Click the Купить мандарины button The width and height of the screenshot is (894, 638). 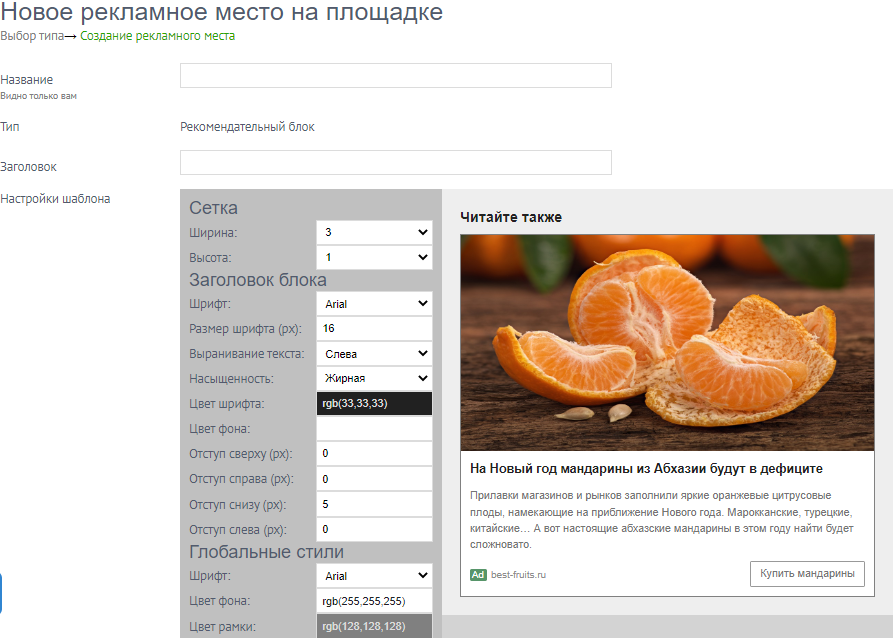tap(807, 574)
